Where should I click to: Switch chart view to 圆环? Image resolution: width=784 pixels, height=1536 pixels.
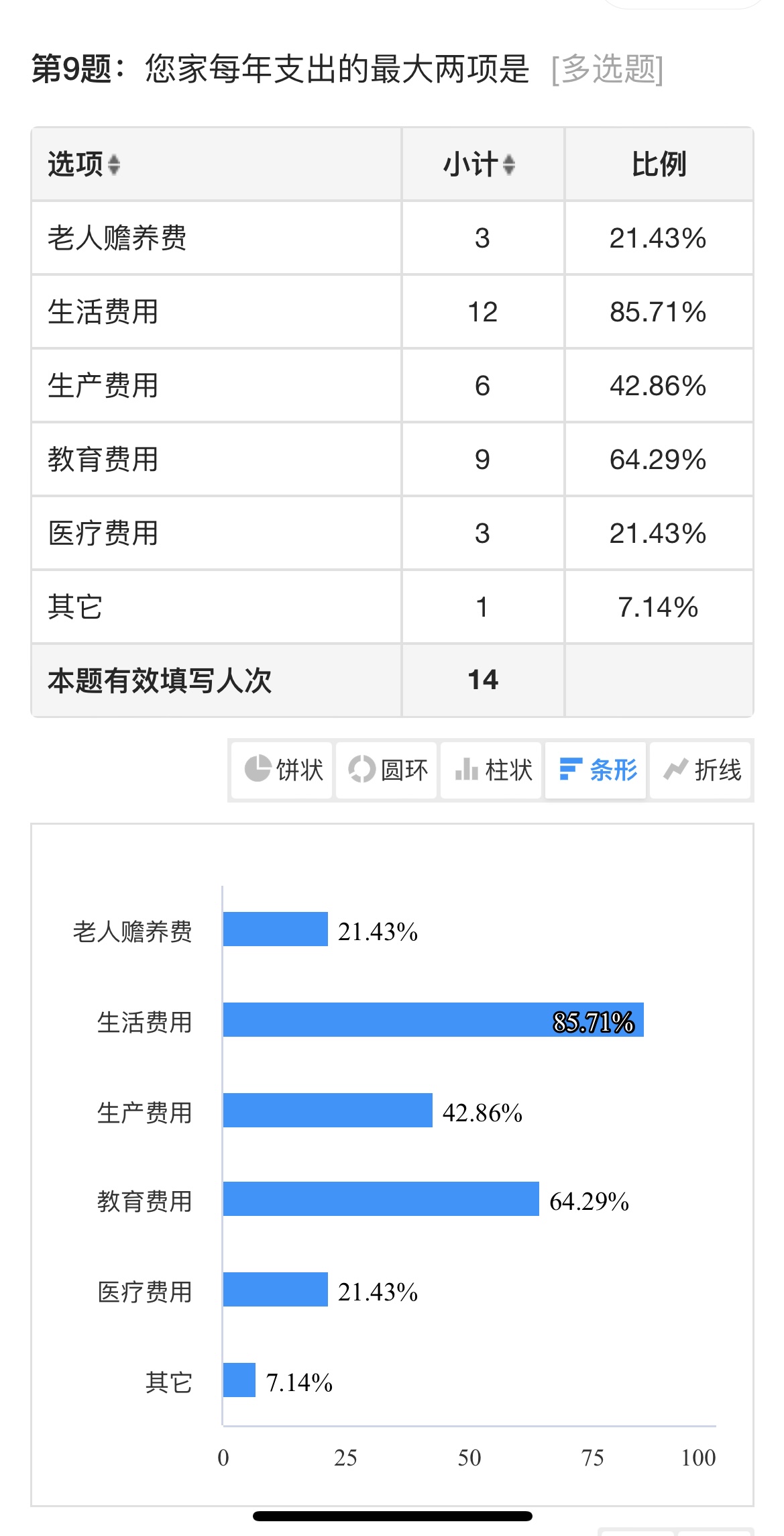coord(404,770)
